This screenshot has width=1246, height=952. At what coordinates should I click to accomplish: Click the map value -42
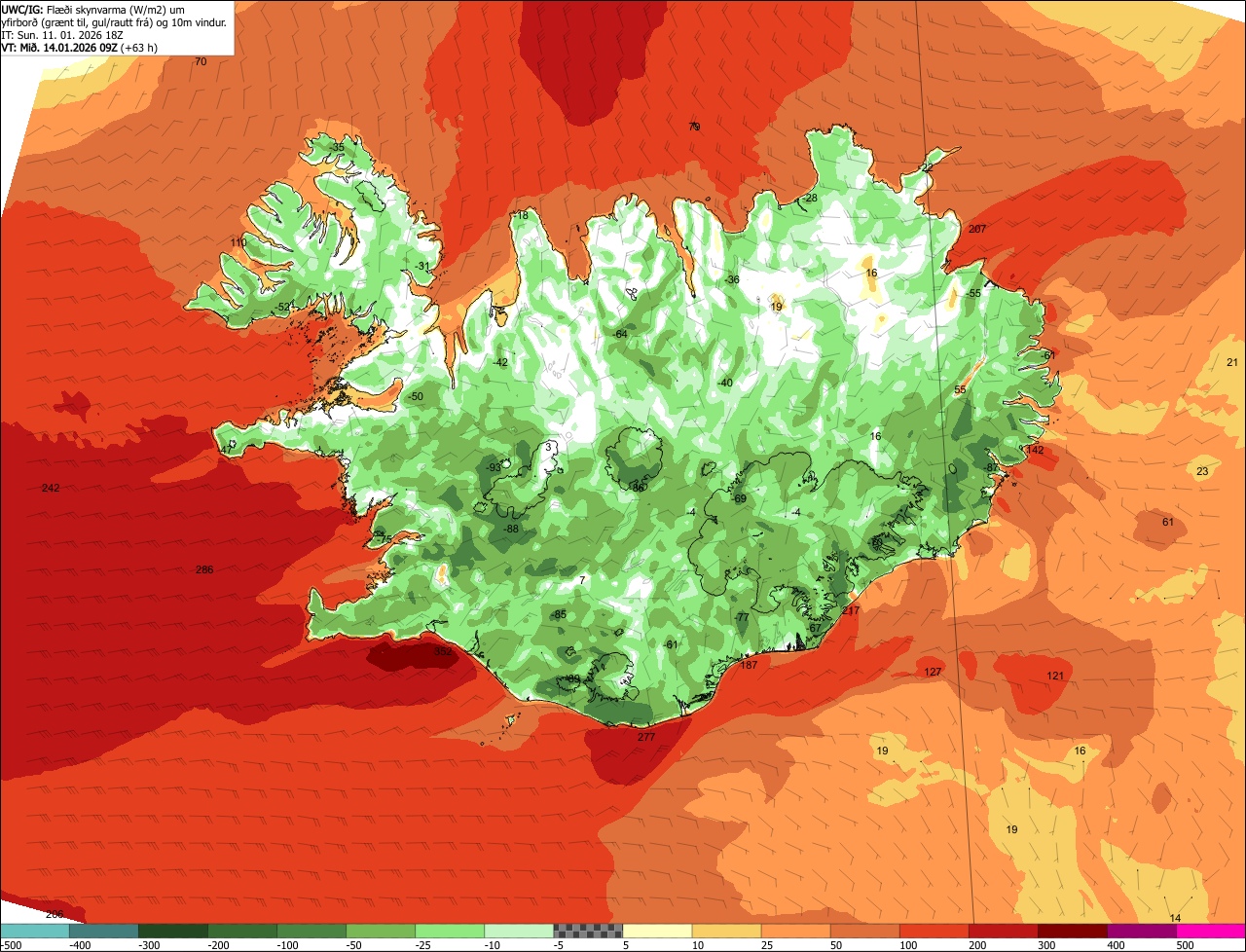tap(500, 362)
